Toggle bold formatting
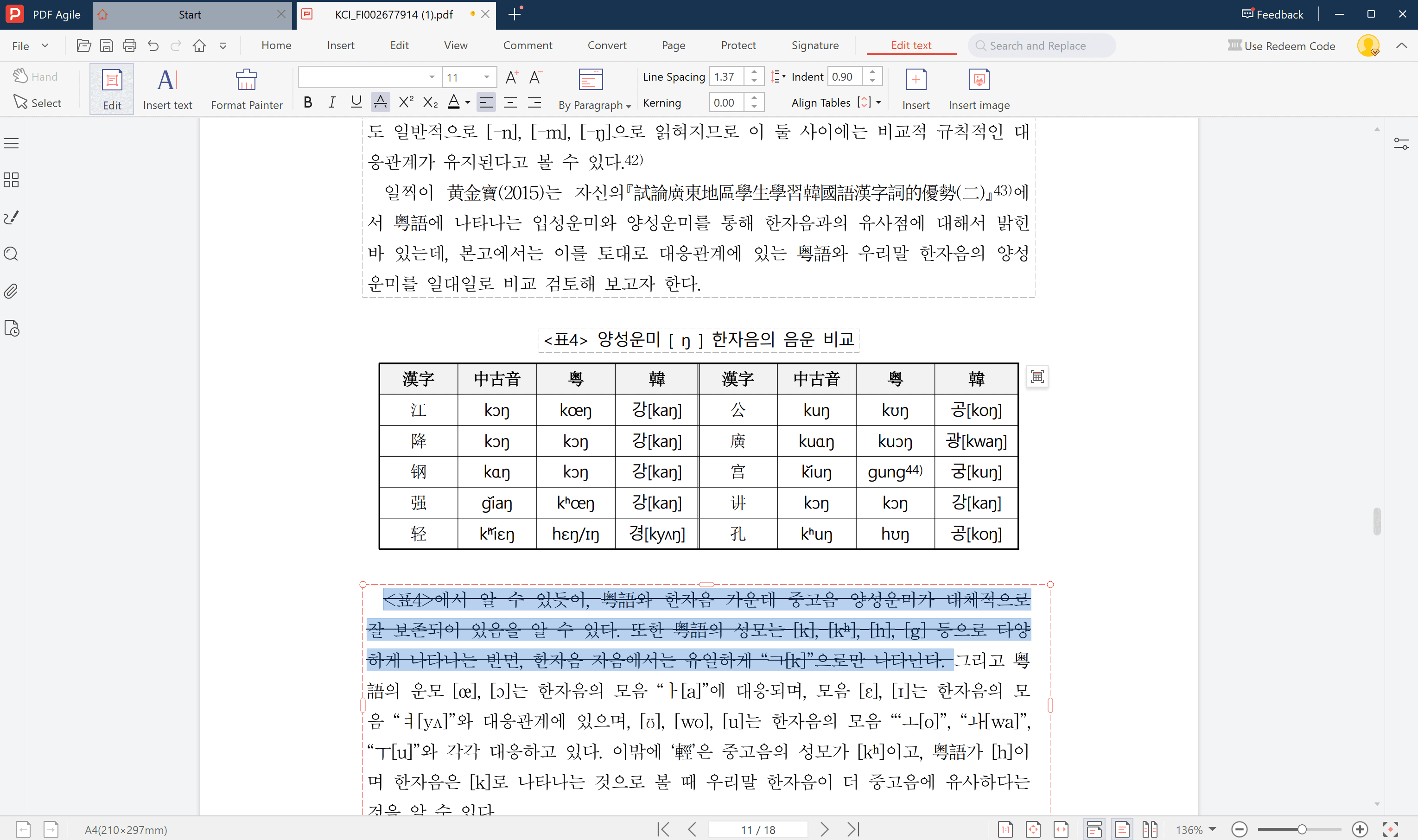The width and height of the screenshot is (1418, 840). point(308,102)
